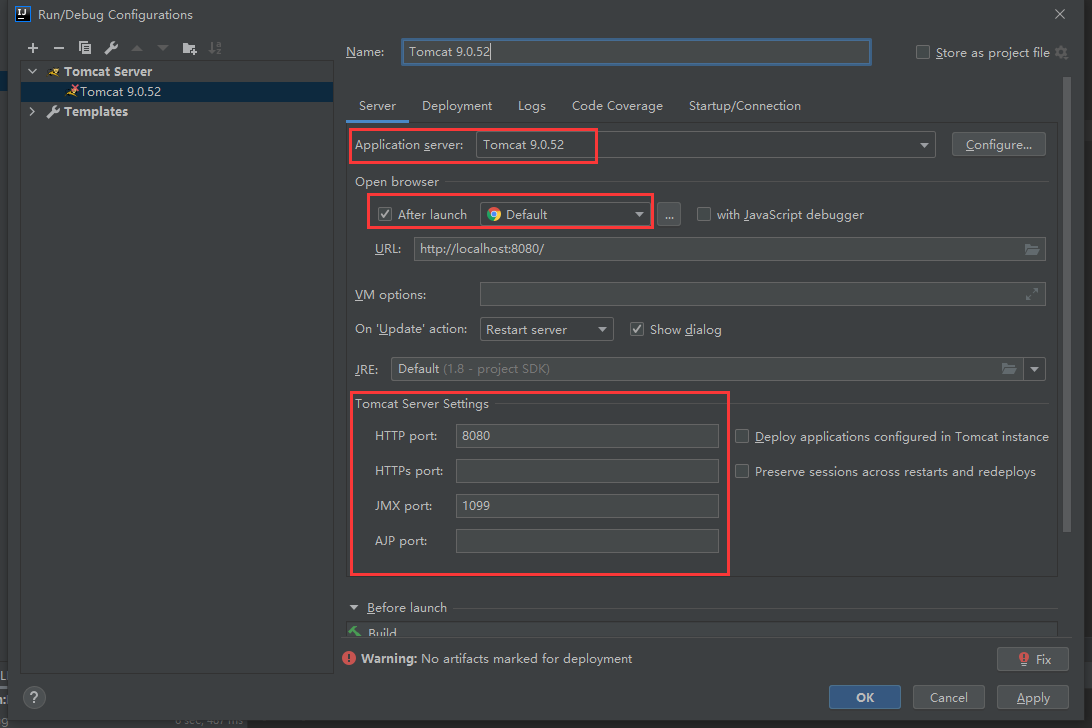Click red warning icon beside Warning message
This screenshot has width=1092, height=728.
tap(349, 658)
